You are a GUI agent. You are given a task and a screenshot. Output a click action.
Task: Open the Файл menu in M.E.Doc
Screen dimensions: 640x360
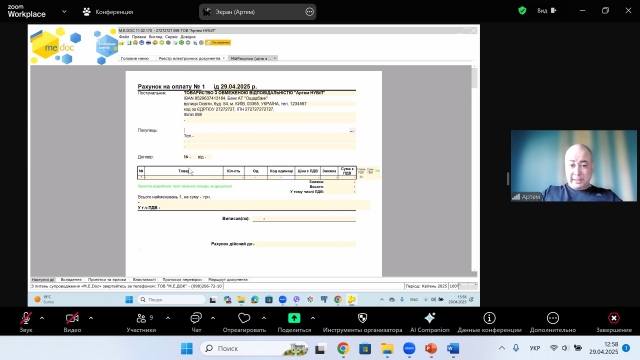click(124, 37)
